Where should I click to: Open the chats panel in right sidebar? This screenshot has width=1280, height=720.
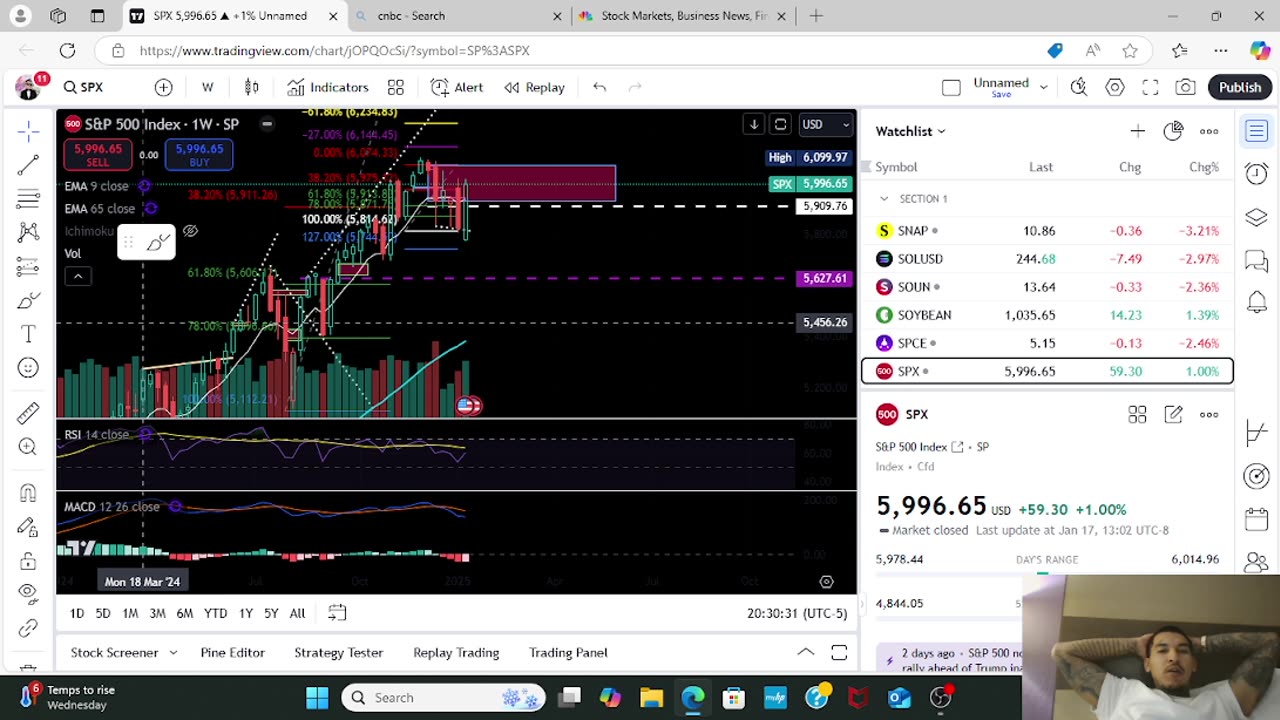(x=1257, y=260)
